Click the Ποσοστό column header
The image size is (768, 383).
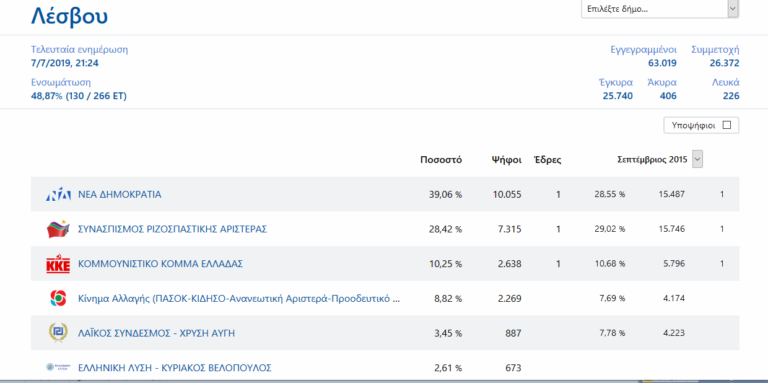click(x=441, y=160)
